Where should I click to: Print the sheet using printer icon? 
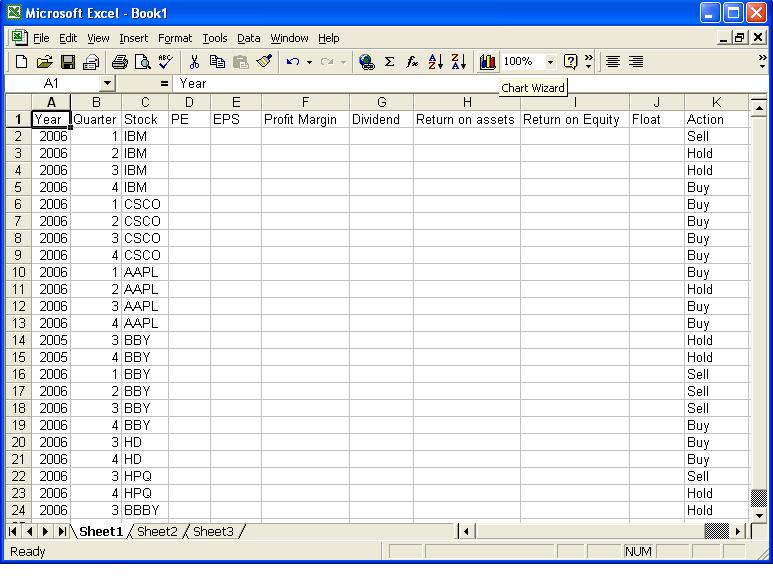coord(119,62)
